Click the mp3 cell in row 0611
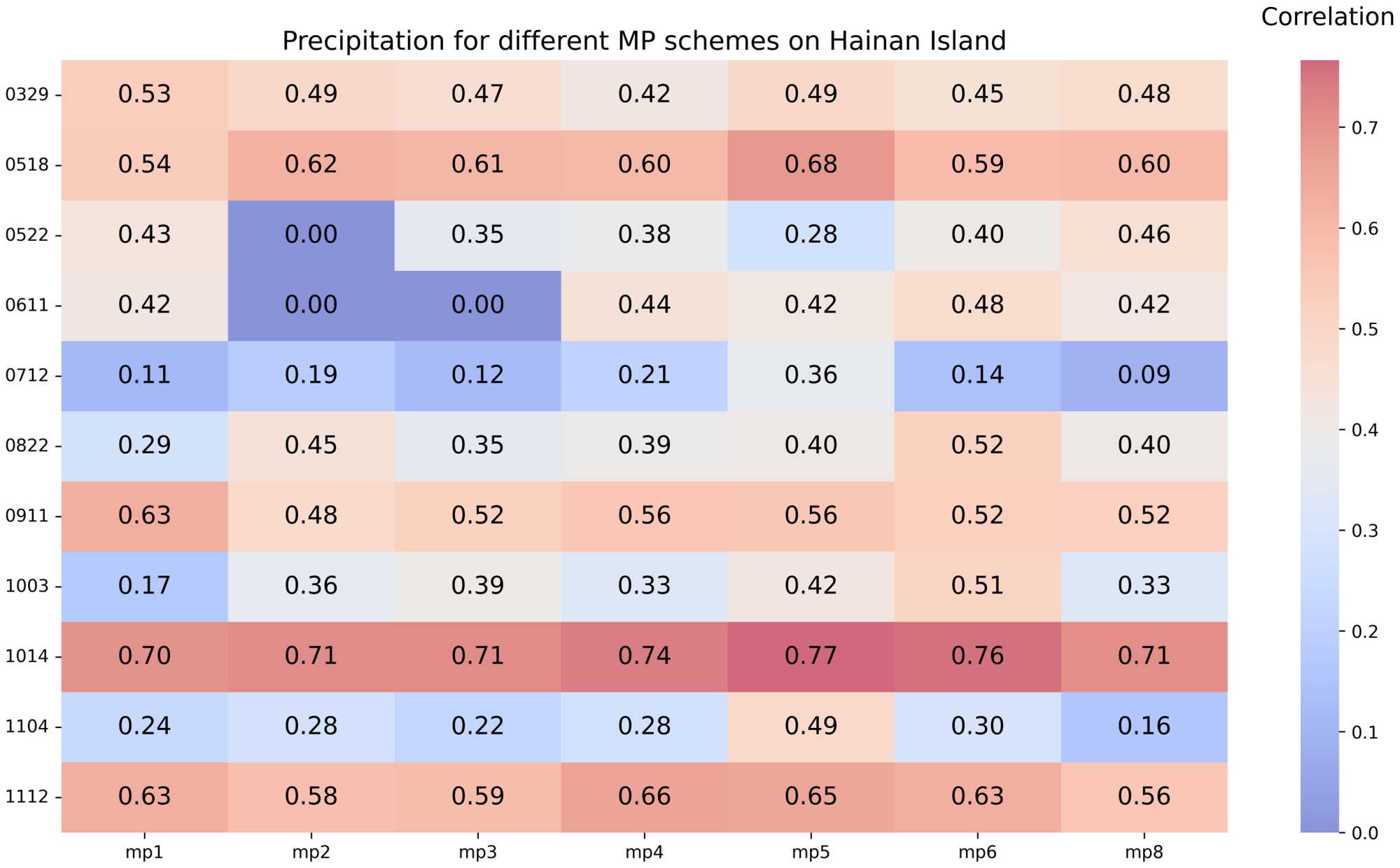Viewport: 1400px width, 868px height. (477, 305)
